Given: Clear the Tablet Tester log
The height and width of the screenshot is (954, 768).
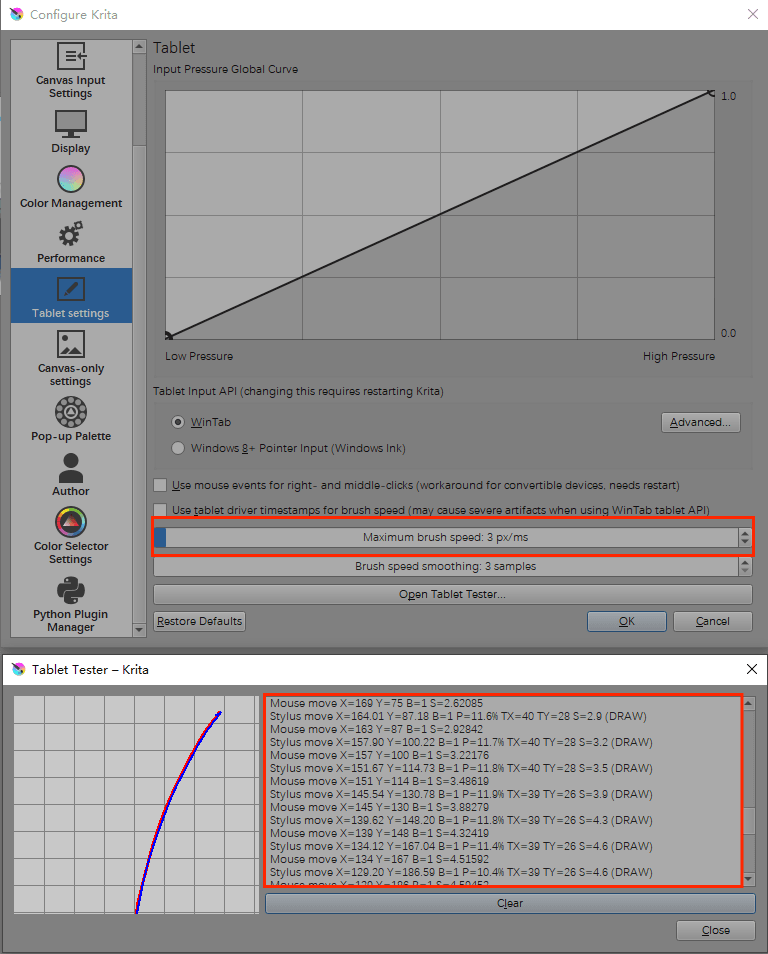Looking at the screenshot, I should 510,904.
